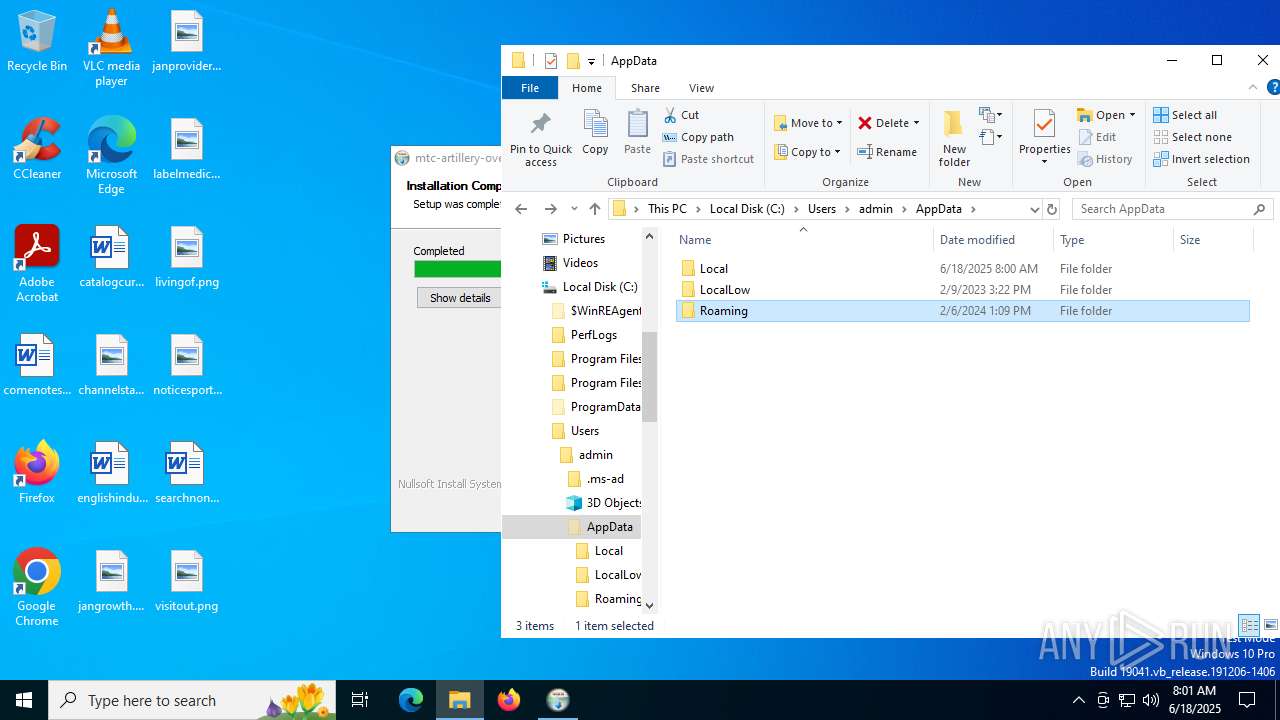This screenshot has height=720, width=1280.
Task: Refresh the AppData folder view
Action: click(x=1051, y=209)
